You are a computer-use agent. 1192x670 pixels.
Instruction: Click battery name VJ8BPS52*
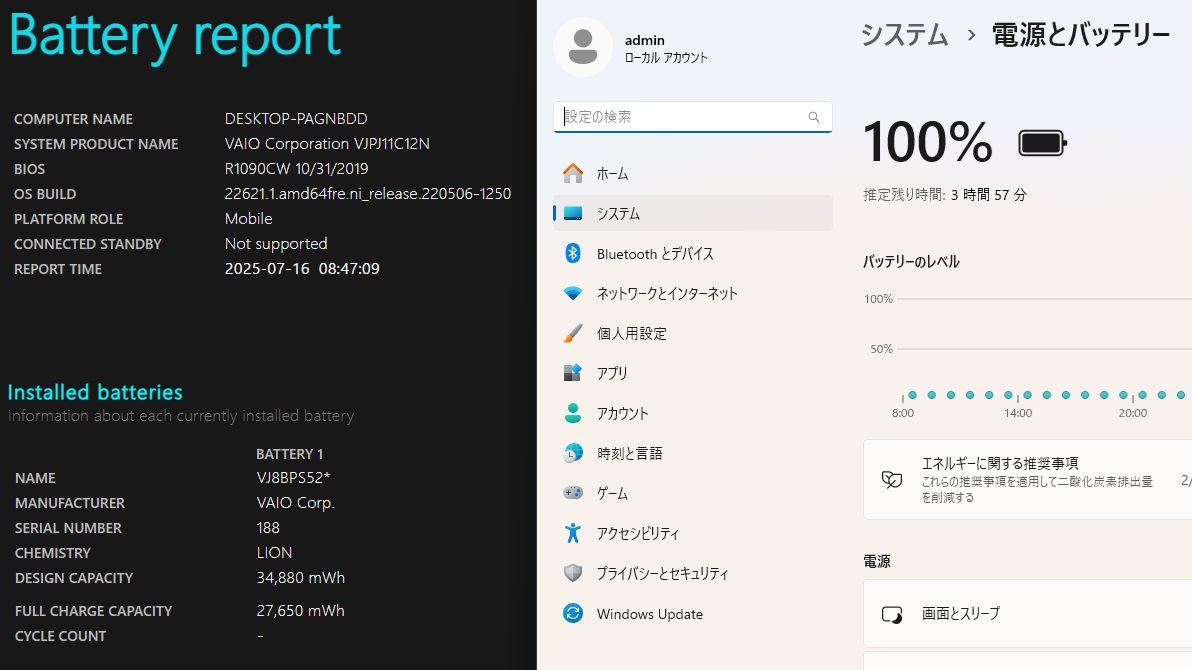point(293,478)
